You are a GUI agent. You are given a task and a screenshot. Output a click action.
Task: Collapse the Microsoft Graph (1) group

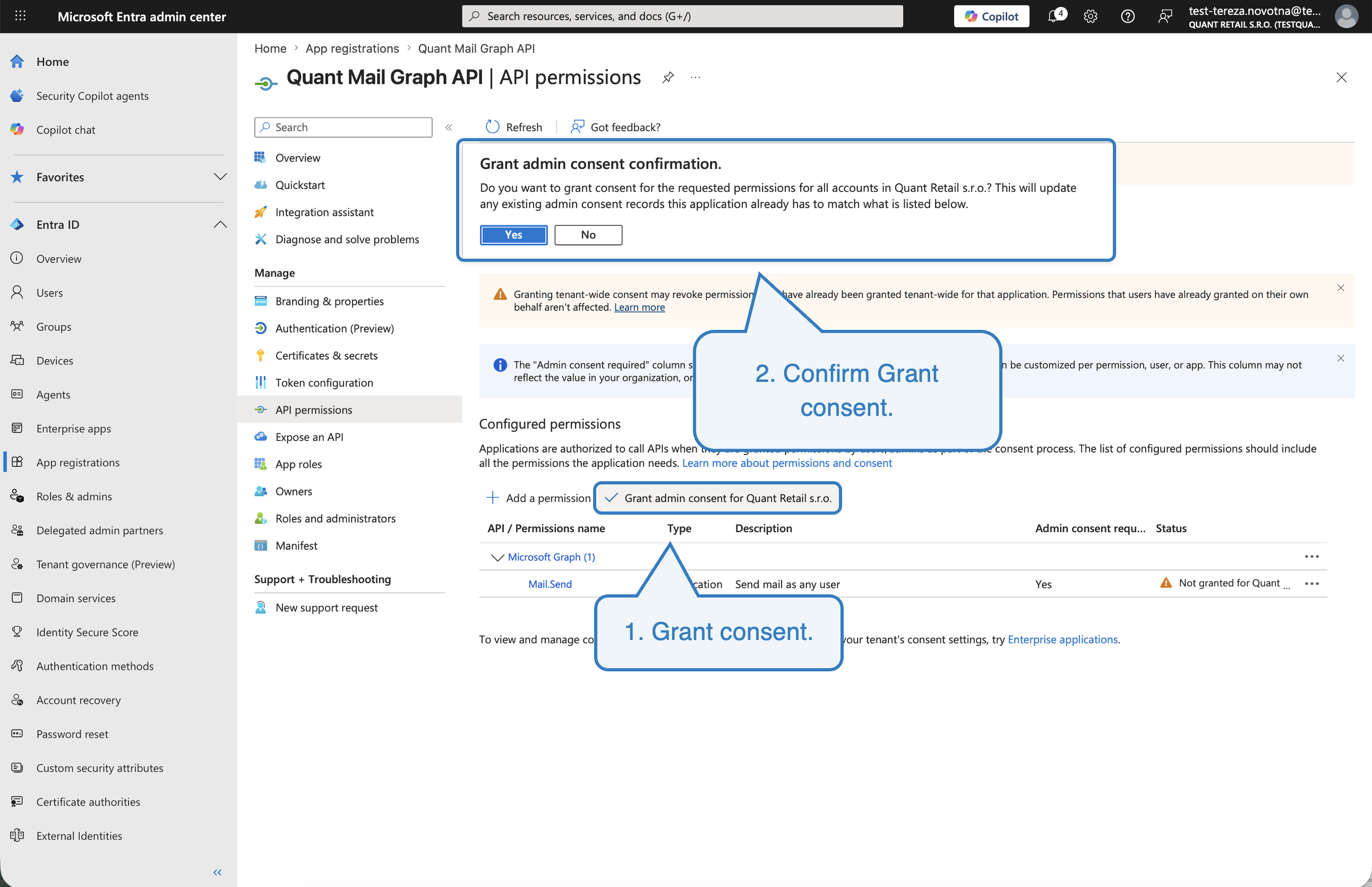pyautogui.click(x=498, y=558)
